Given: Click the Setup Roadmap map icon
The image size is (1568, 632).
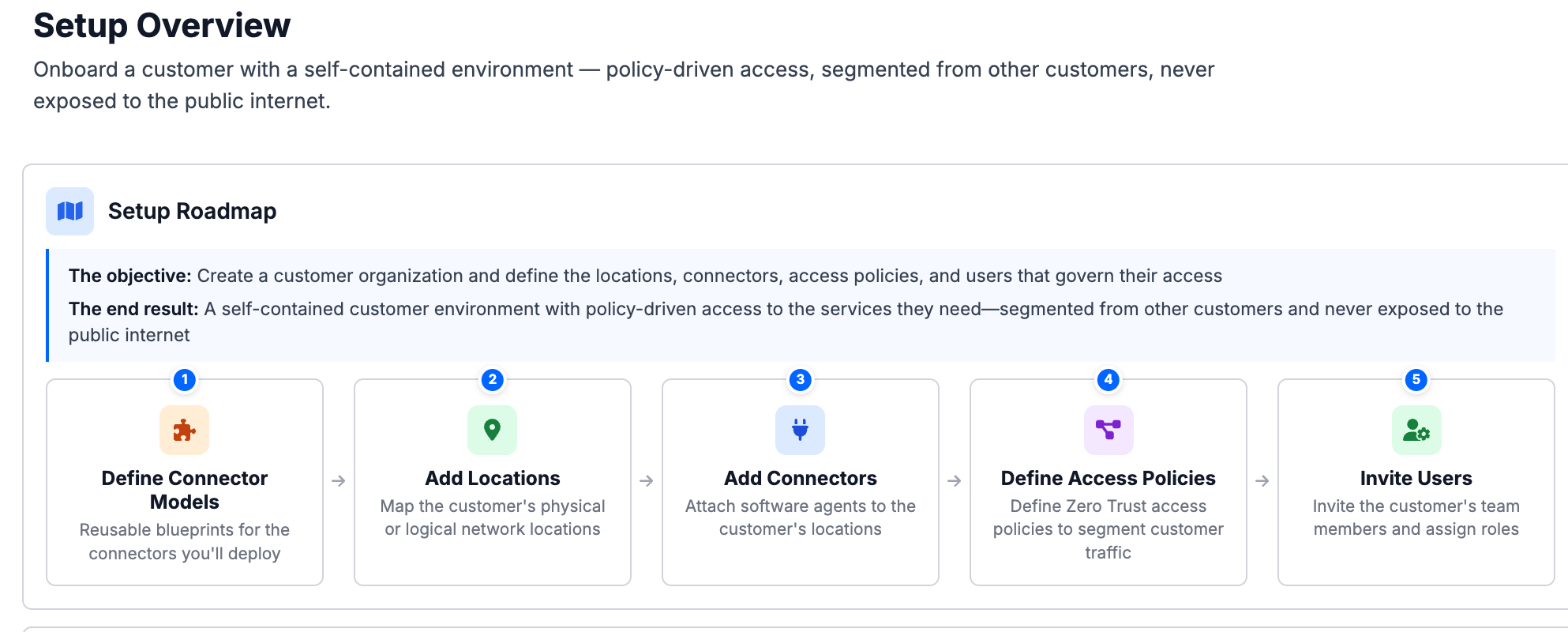Looking at the screenshot, I should point(70,211).
